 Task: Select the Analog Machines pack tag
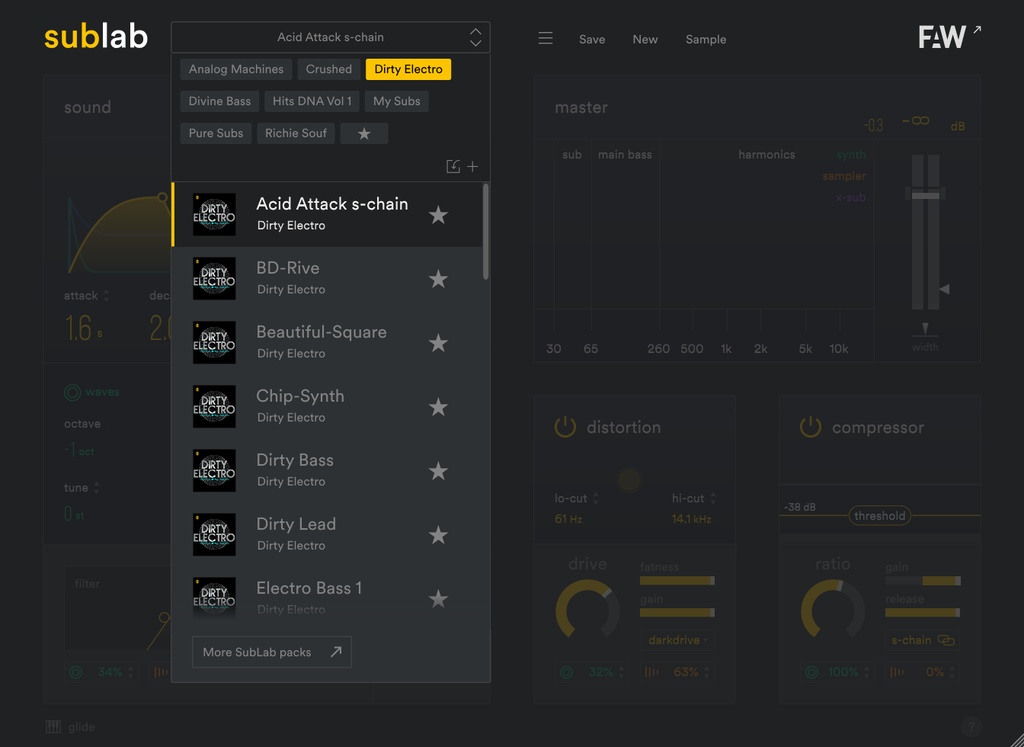pos(235,69)
